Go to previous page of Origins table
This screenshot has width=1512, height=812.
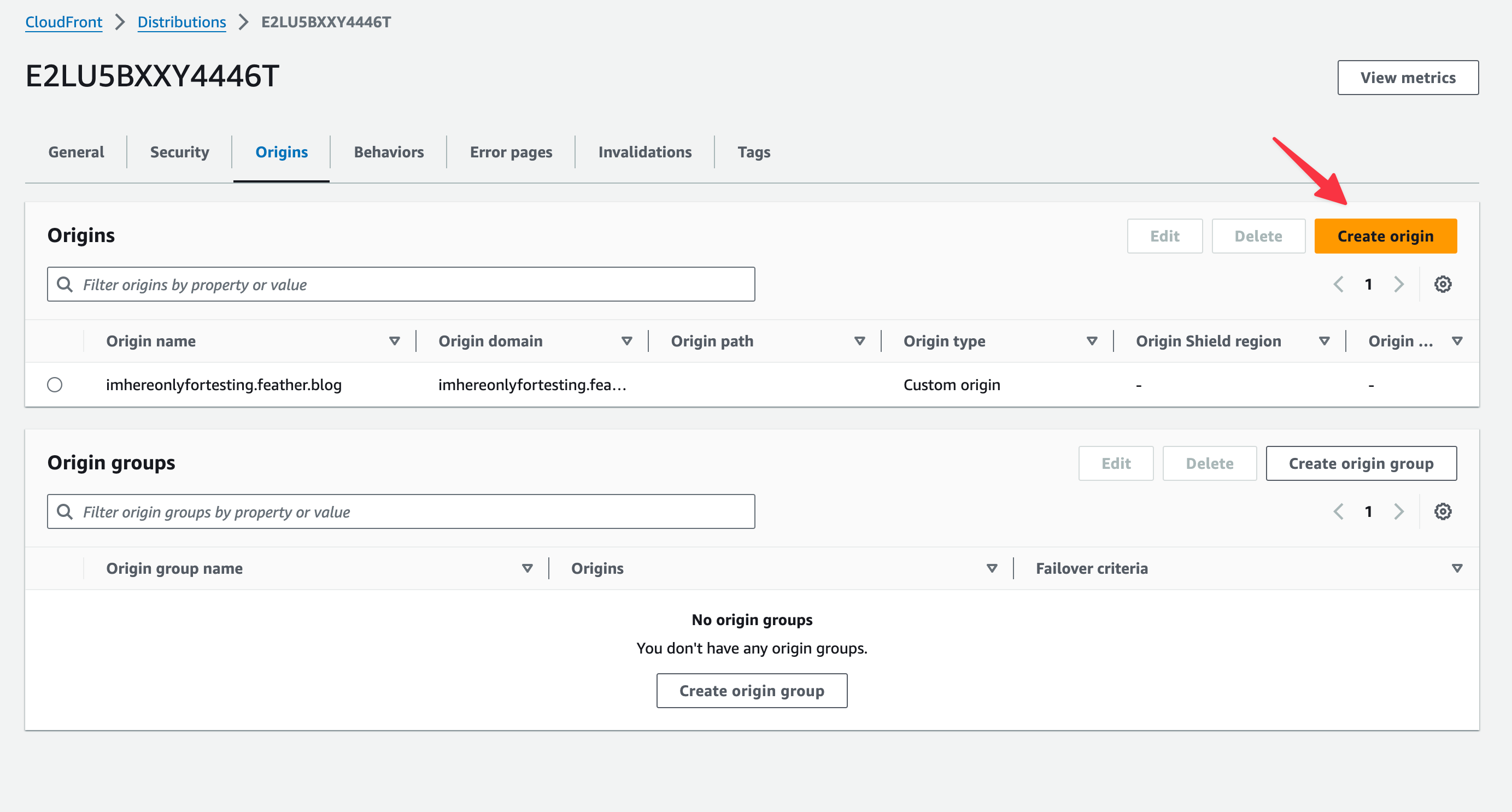coord(1338,285)
